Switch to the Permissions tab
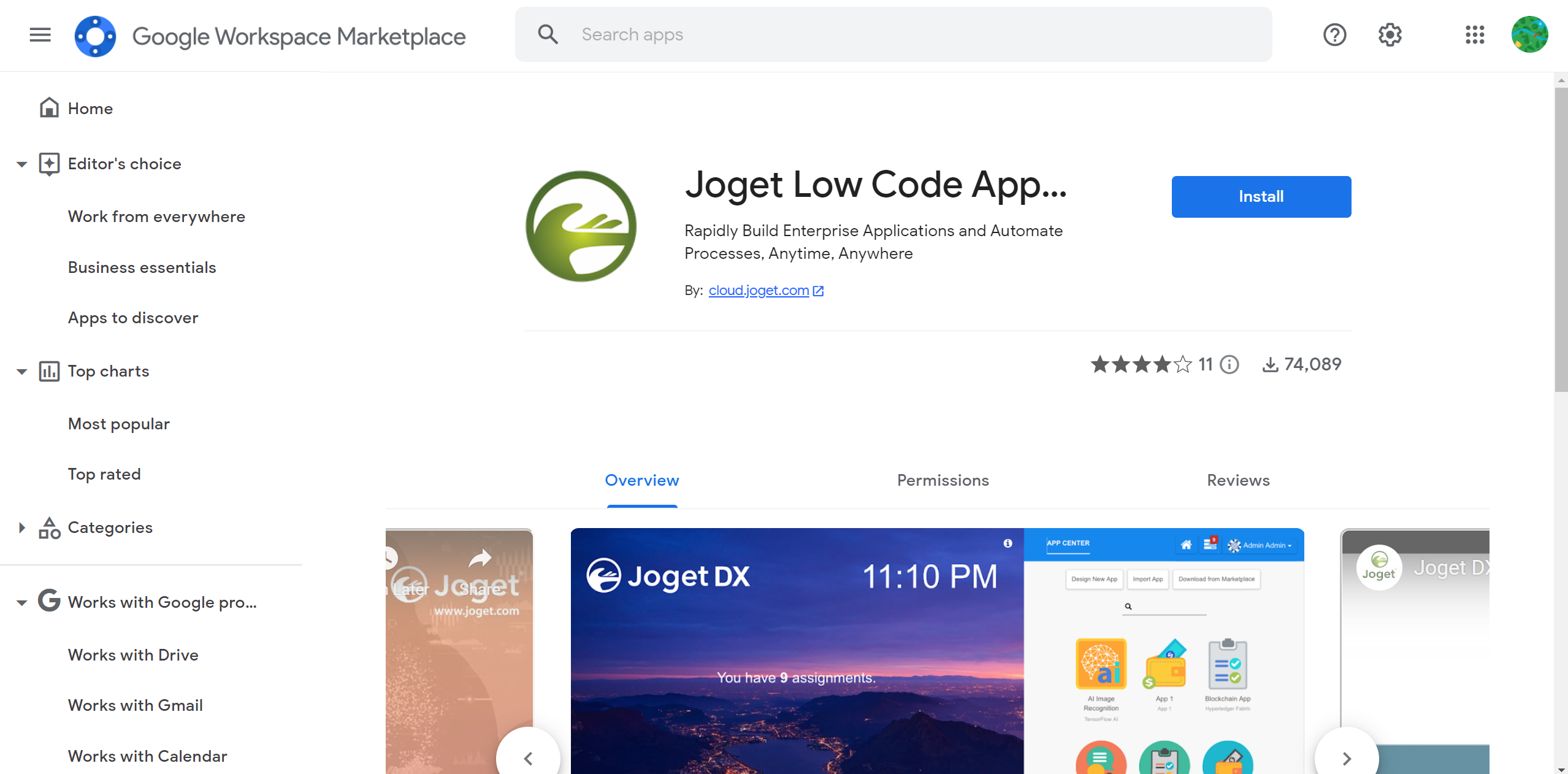Viewport: 1568px width, 774px height. point(943,480)
